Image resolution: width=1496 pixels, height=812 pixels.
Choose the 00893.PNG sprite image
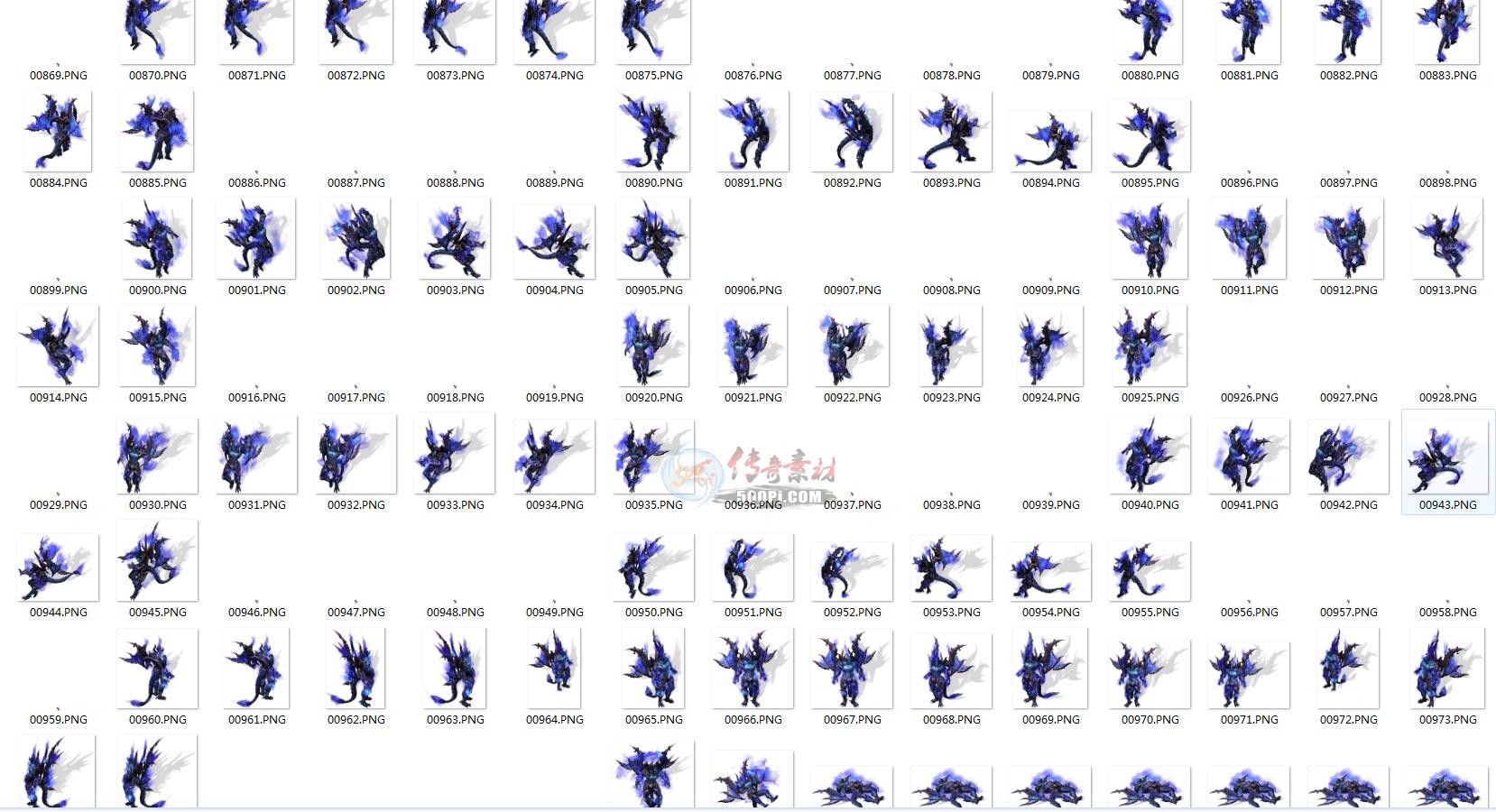tap(951, 133)
